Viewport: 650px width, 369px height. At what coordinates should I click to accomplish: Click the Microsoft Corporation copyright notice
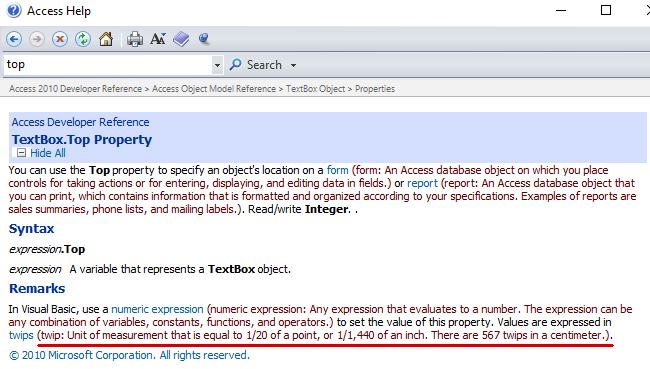tap(129, 355)
